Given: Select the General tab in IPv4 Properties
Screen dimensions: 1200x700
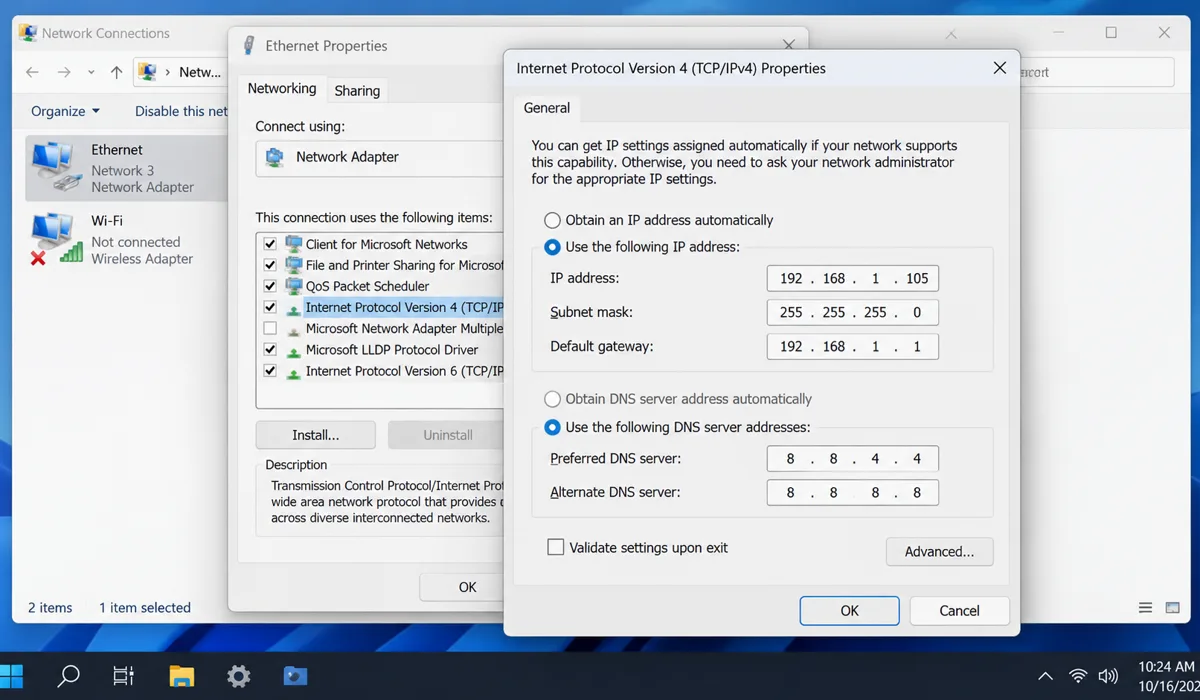Looking at the screenshot, I should coord(547,108).
